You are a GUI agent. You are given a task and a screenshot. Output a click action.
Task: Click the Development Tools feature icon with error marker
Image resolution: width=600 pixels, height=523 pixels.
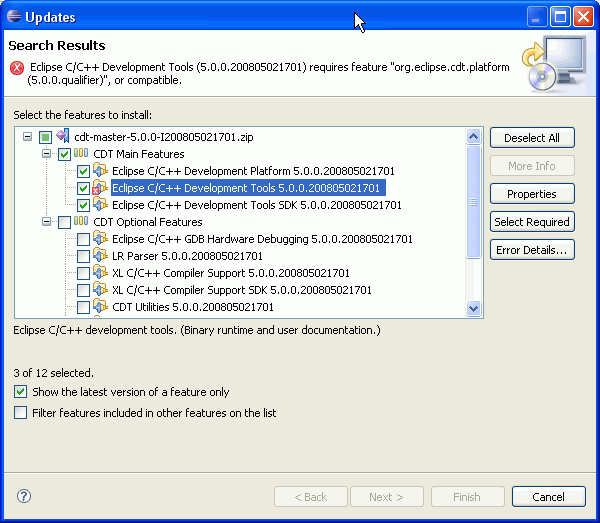point(100,187)
